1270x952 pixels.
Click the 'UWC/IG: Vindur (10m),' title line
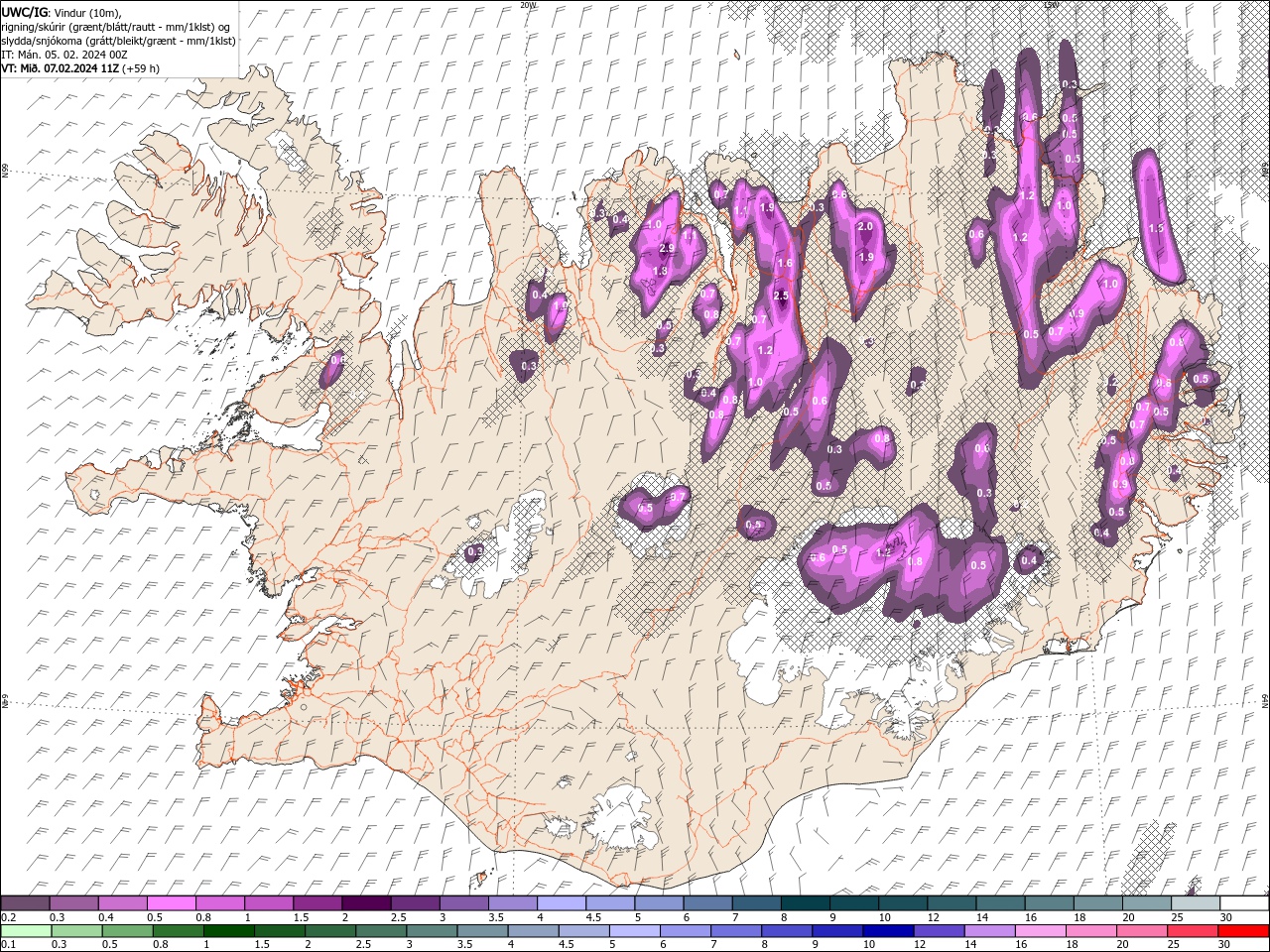point(61,11)
